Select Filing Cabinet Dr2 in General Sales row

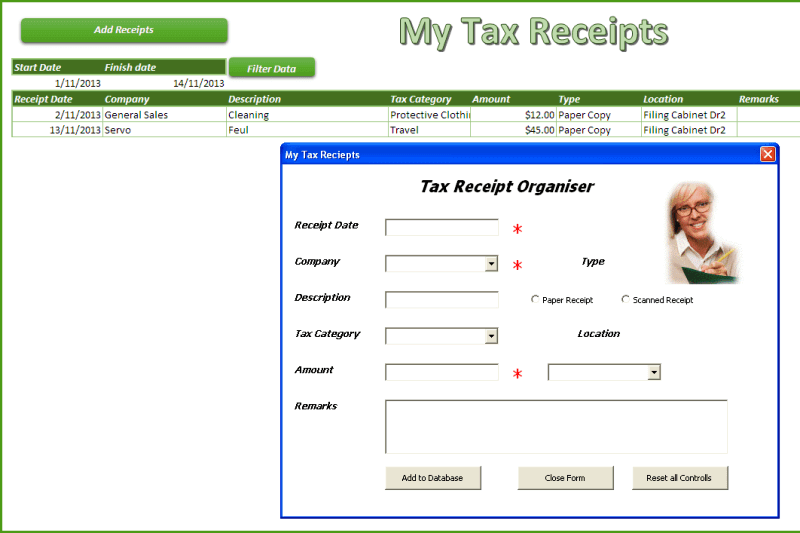[689, 115]
